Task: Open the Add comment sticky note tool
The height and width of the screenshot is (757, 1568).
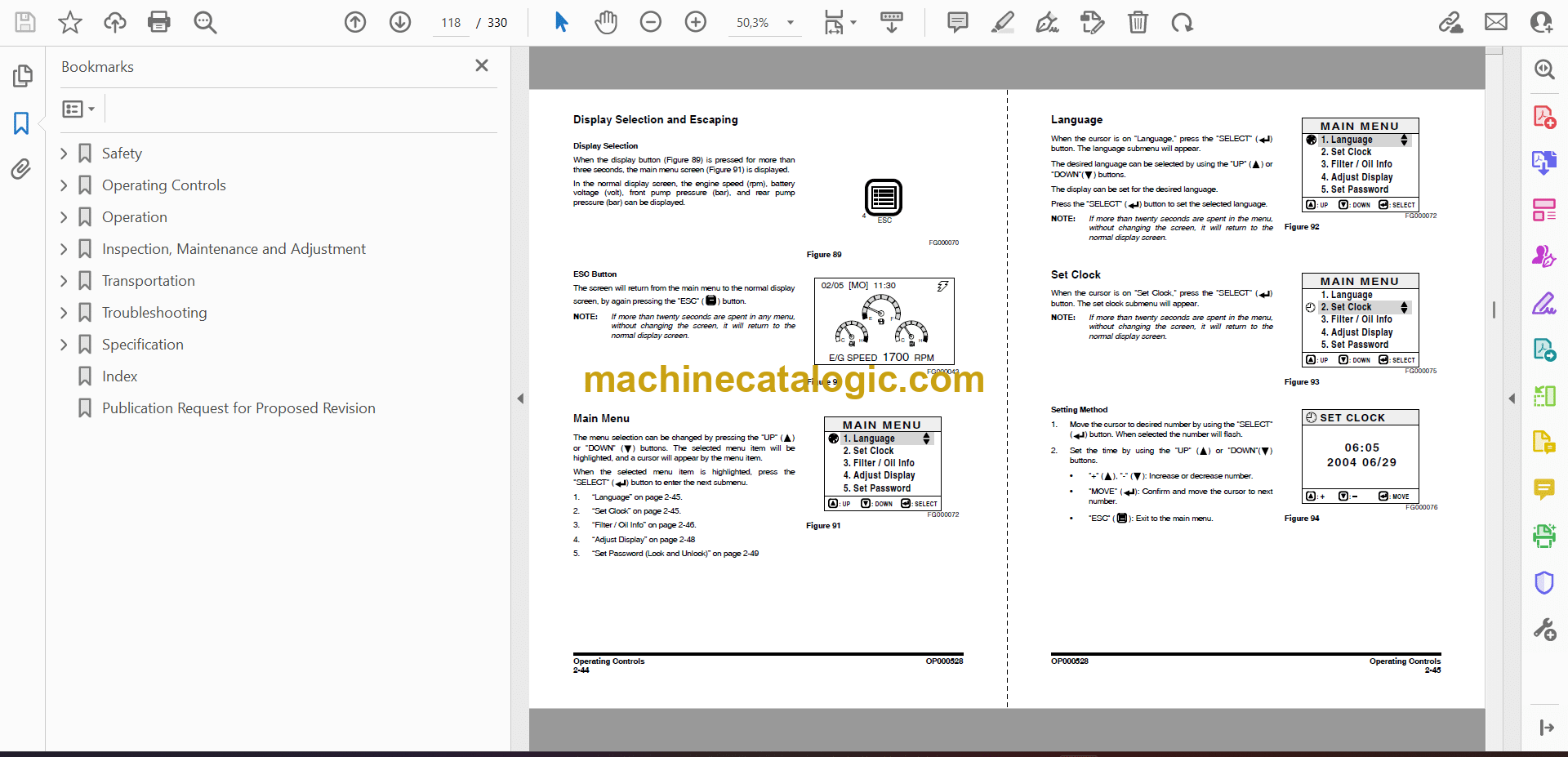Action: click(x=957, y=22)
